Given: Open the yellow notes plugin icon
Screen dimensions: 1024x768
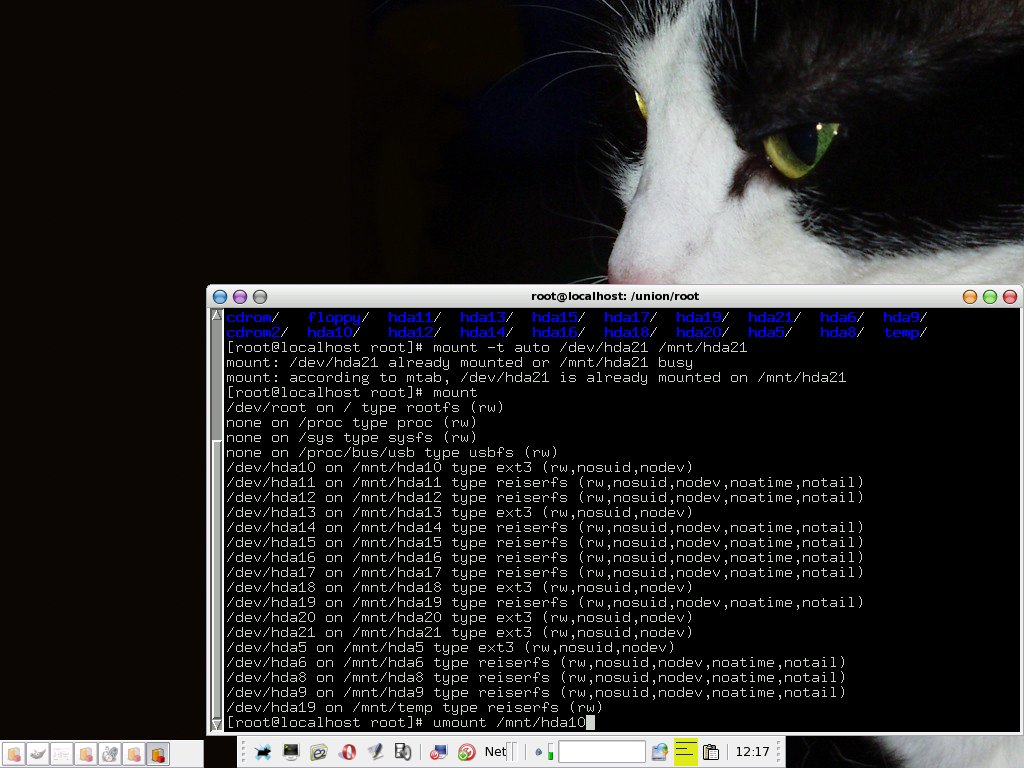Looking at the screenshot, I should tap(686, 752).
